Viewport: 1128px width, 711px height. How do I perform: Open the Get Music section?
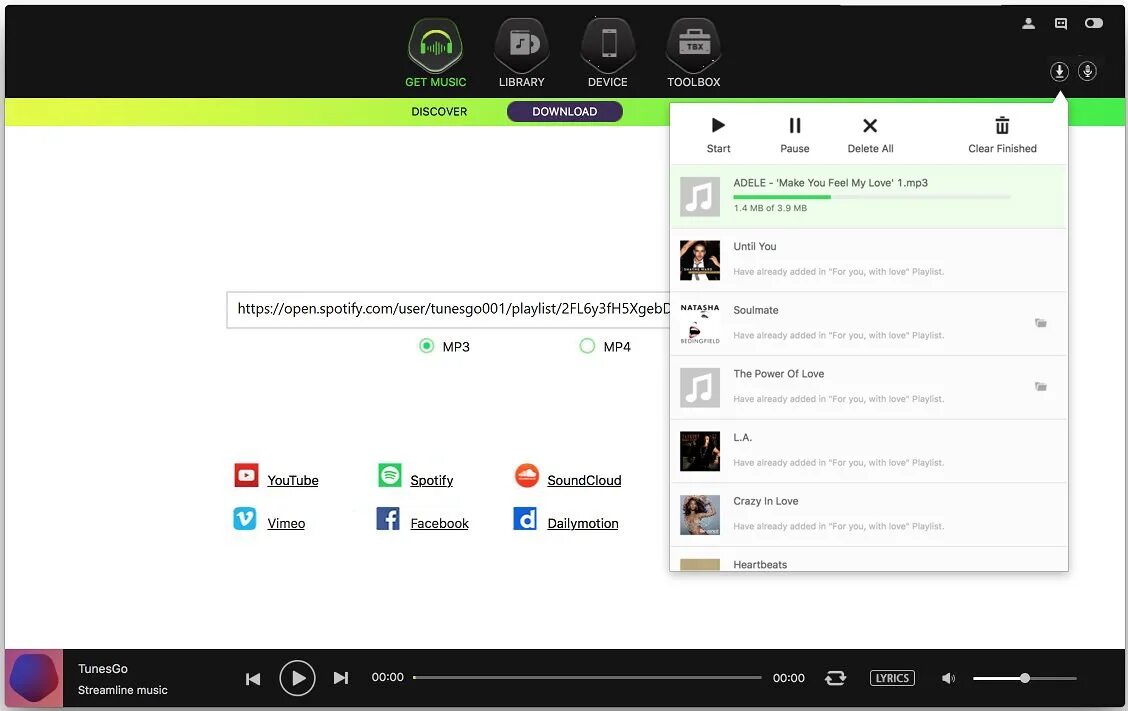coord(435,53)
